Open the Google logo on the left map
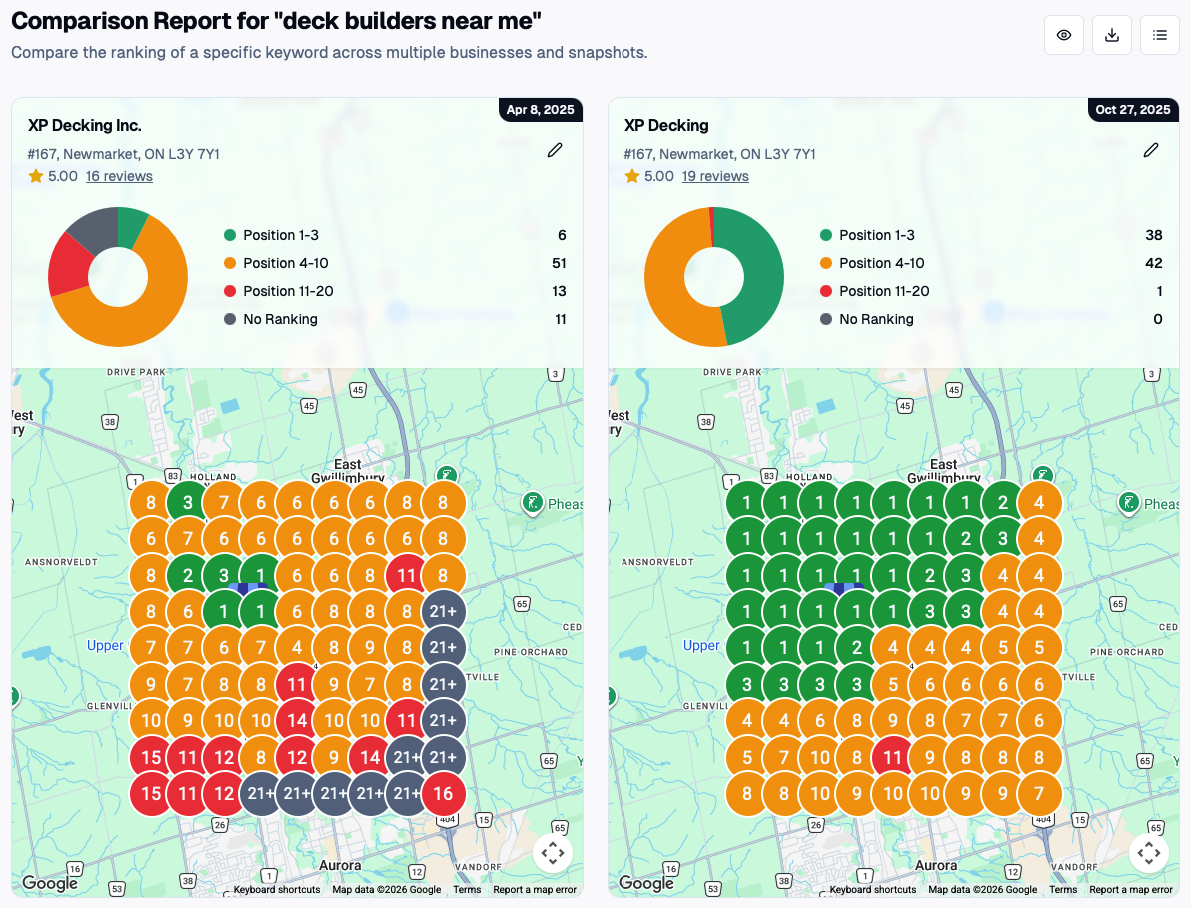This screenshot has width=1191, height=908. point(50,882)
